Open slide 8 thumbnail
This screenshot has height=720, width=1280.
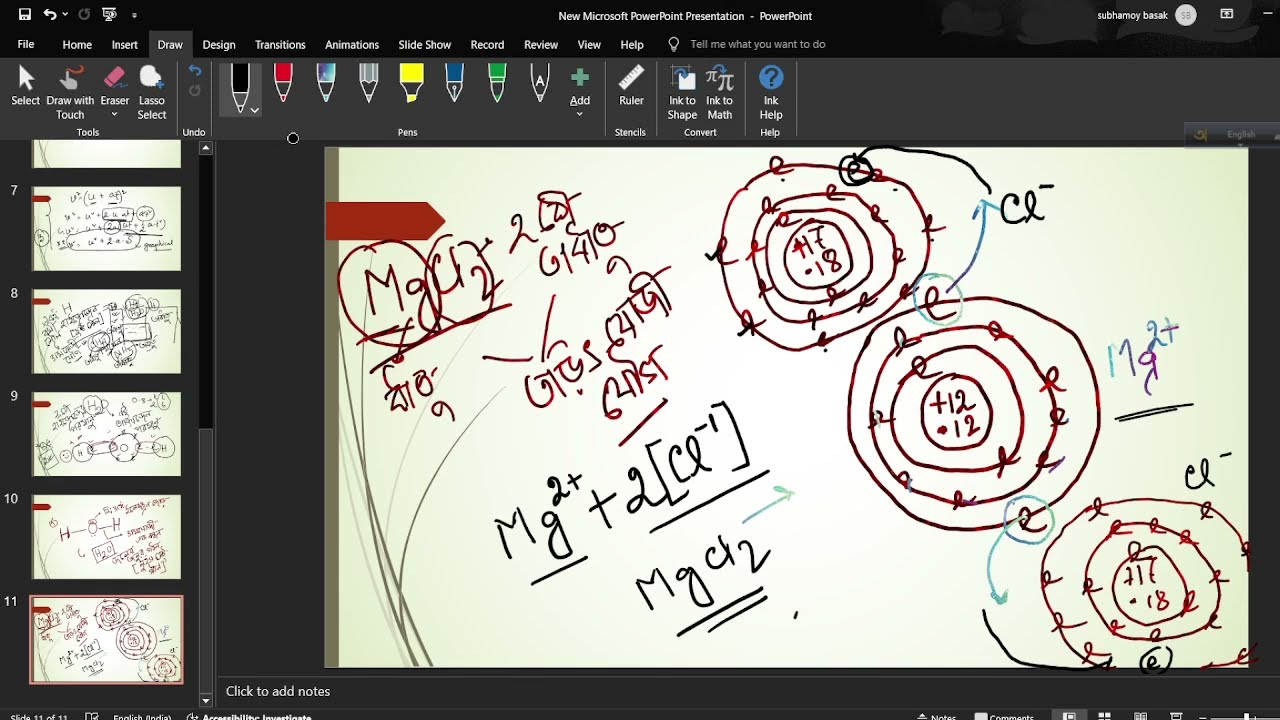[x=107, y=331]
